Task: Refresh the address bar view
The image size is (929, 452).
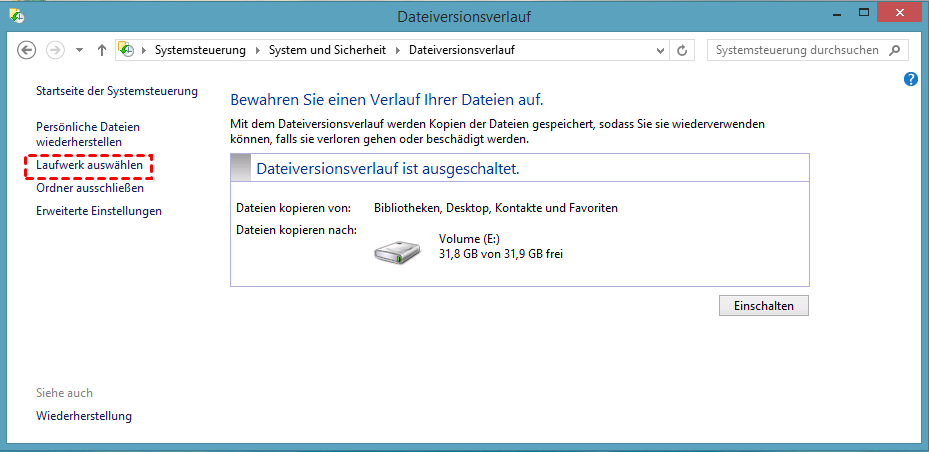Action: [x=681, y=51]
